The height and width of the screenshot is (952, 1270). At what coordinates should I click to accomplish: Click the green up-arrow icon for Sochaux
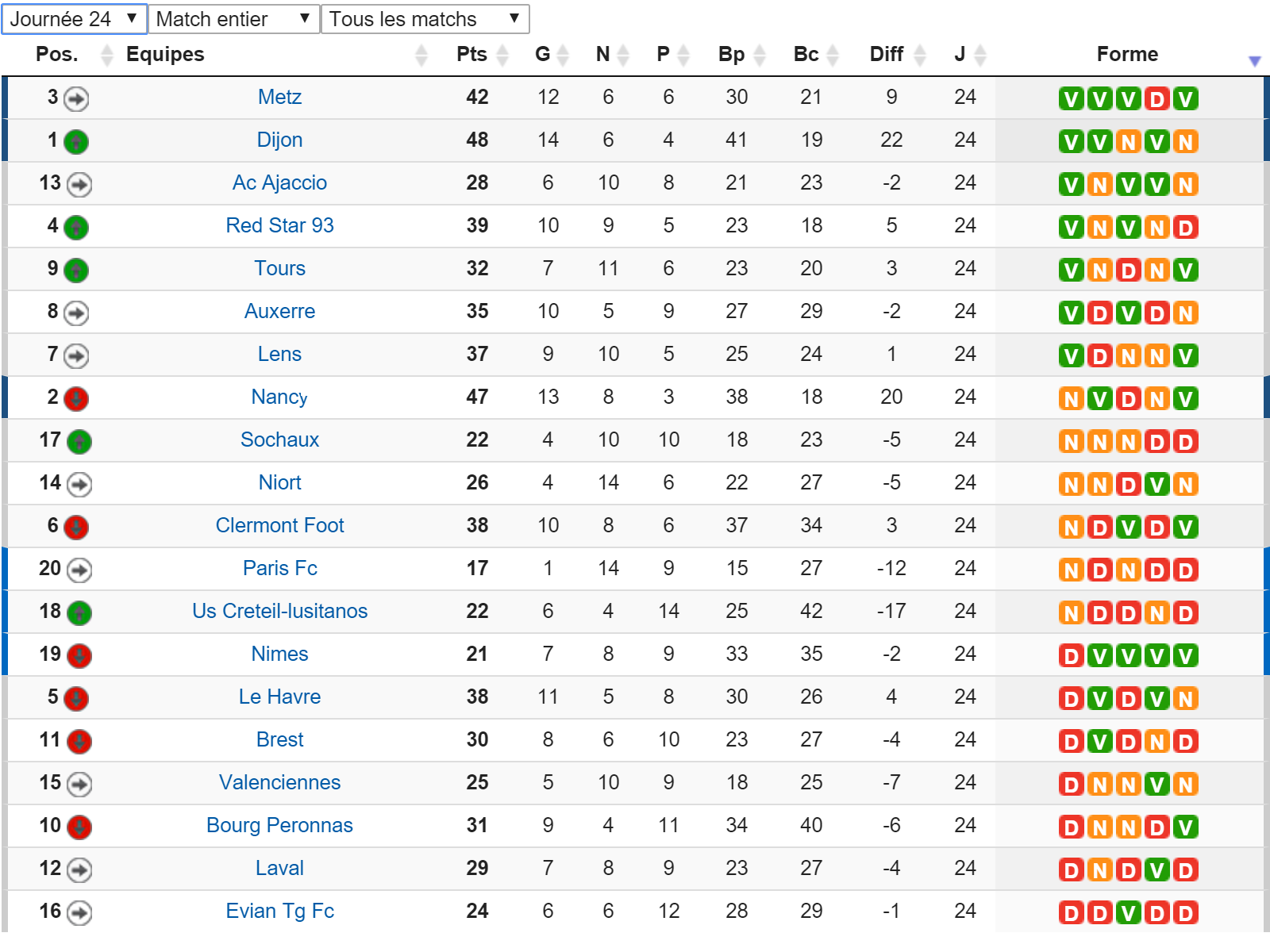(79, 442)
